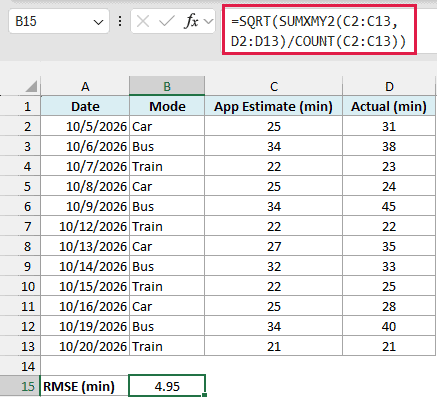Select row 7 header
The width and height of the screenshot is (437, 397).
20,226
